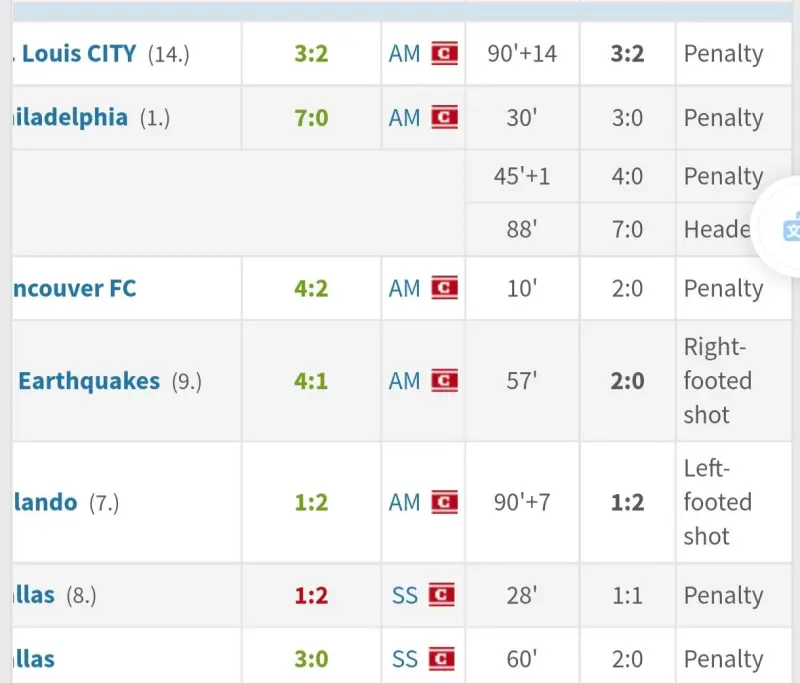Viewport: 800px width, 683px height.
Task: Click the captain icon in Orlando row
Action: click(x=445, y=502)
